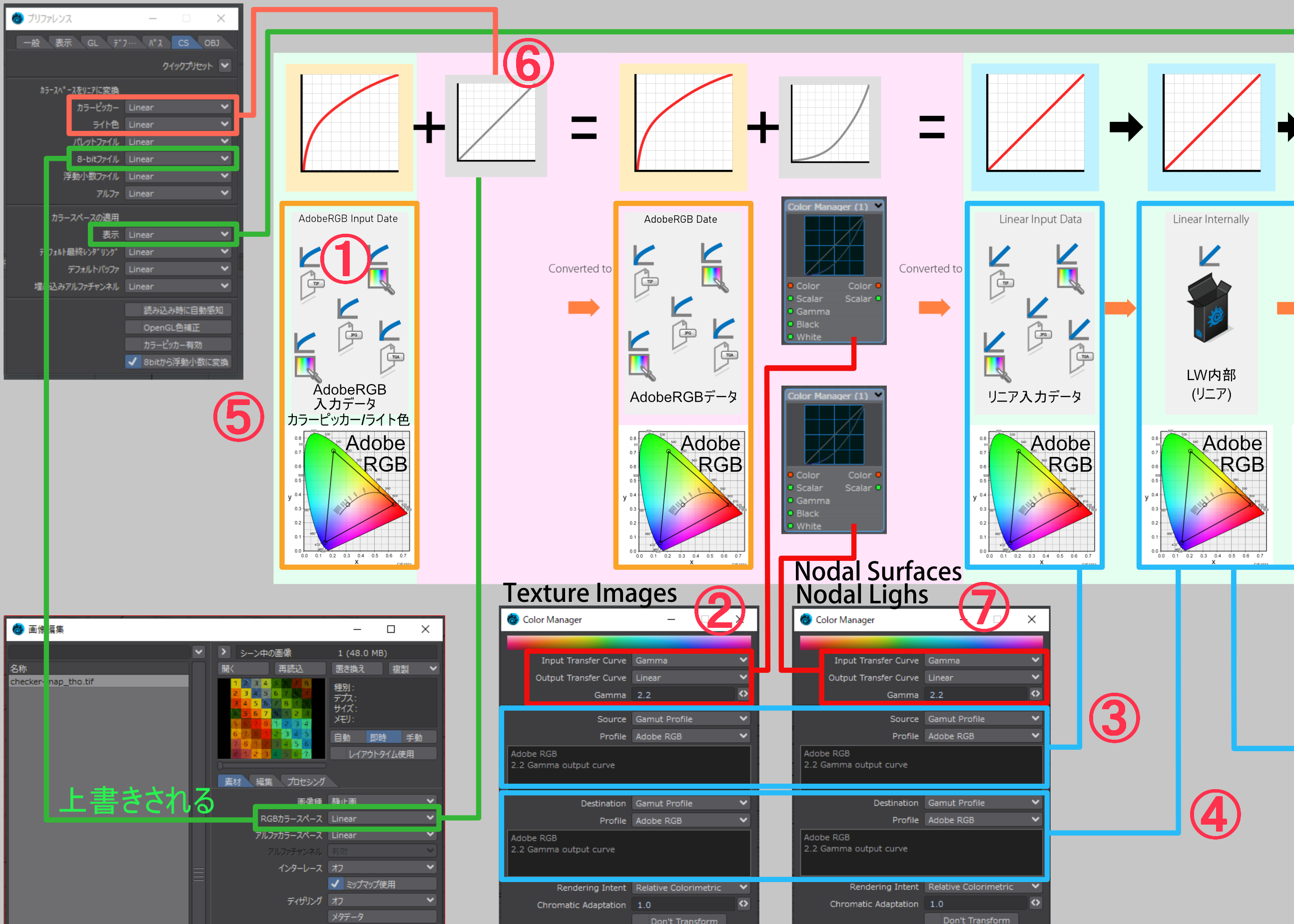Click Gamma value arrows in Nodal Color Manager
This screenshot has width=1294, height=924.
click(x=1035, y=694)
